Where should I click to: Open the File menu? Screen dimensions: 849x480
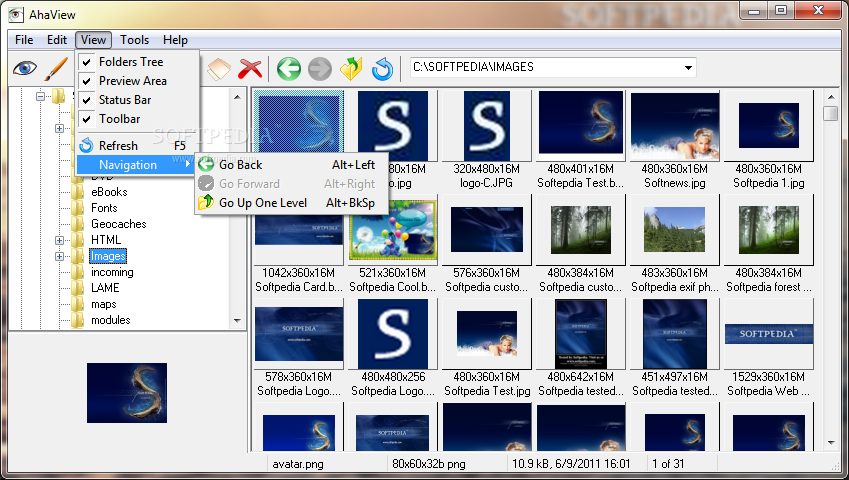coord(24,40)
